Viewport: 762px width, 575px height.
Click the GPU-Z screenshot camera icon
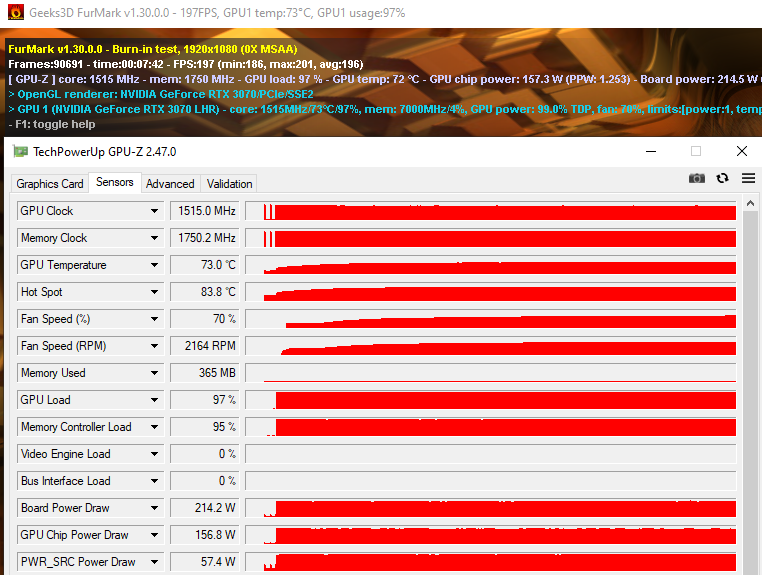(696, 178)
